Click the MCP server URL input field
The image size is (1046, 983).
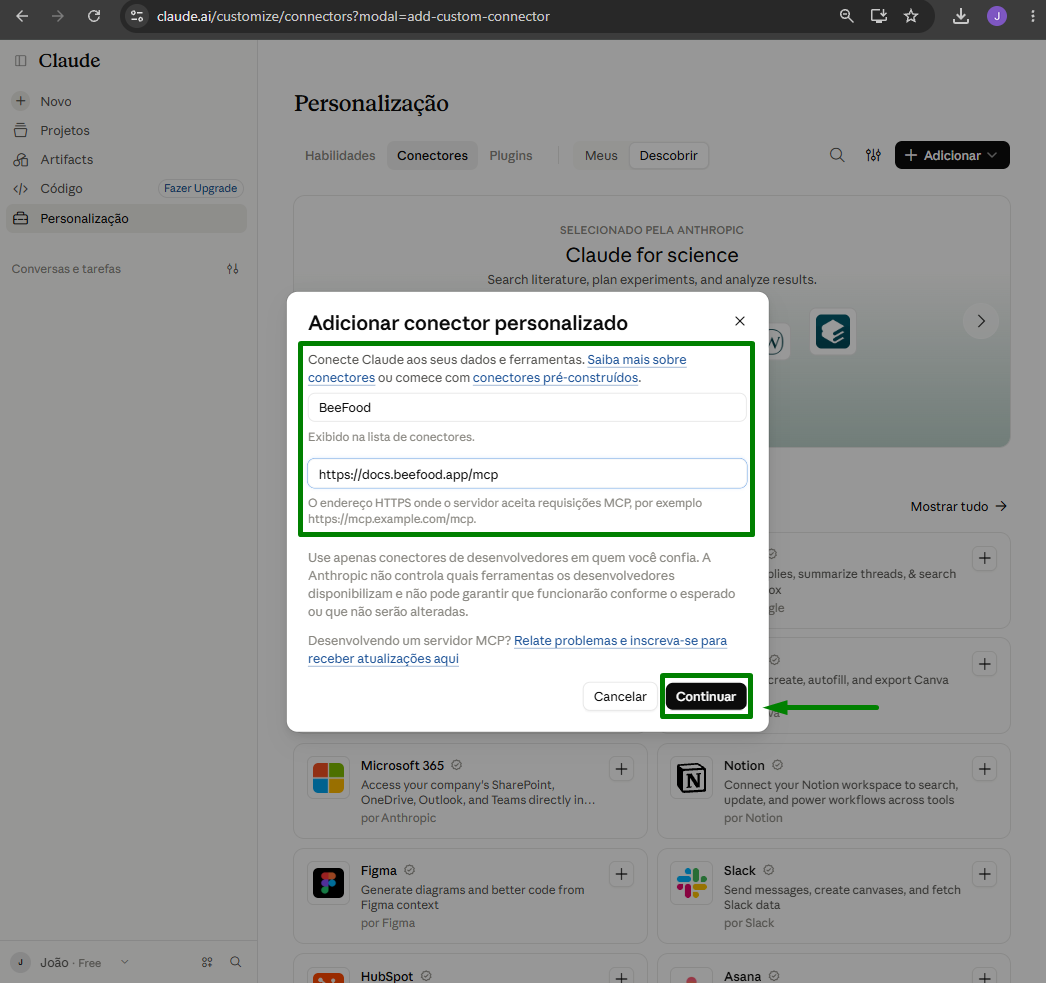(x=527, y=474)
